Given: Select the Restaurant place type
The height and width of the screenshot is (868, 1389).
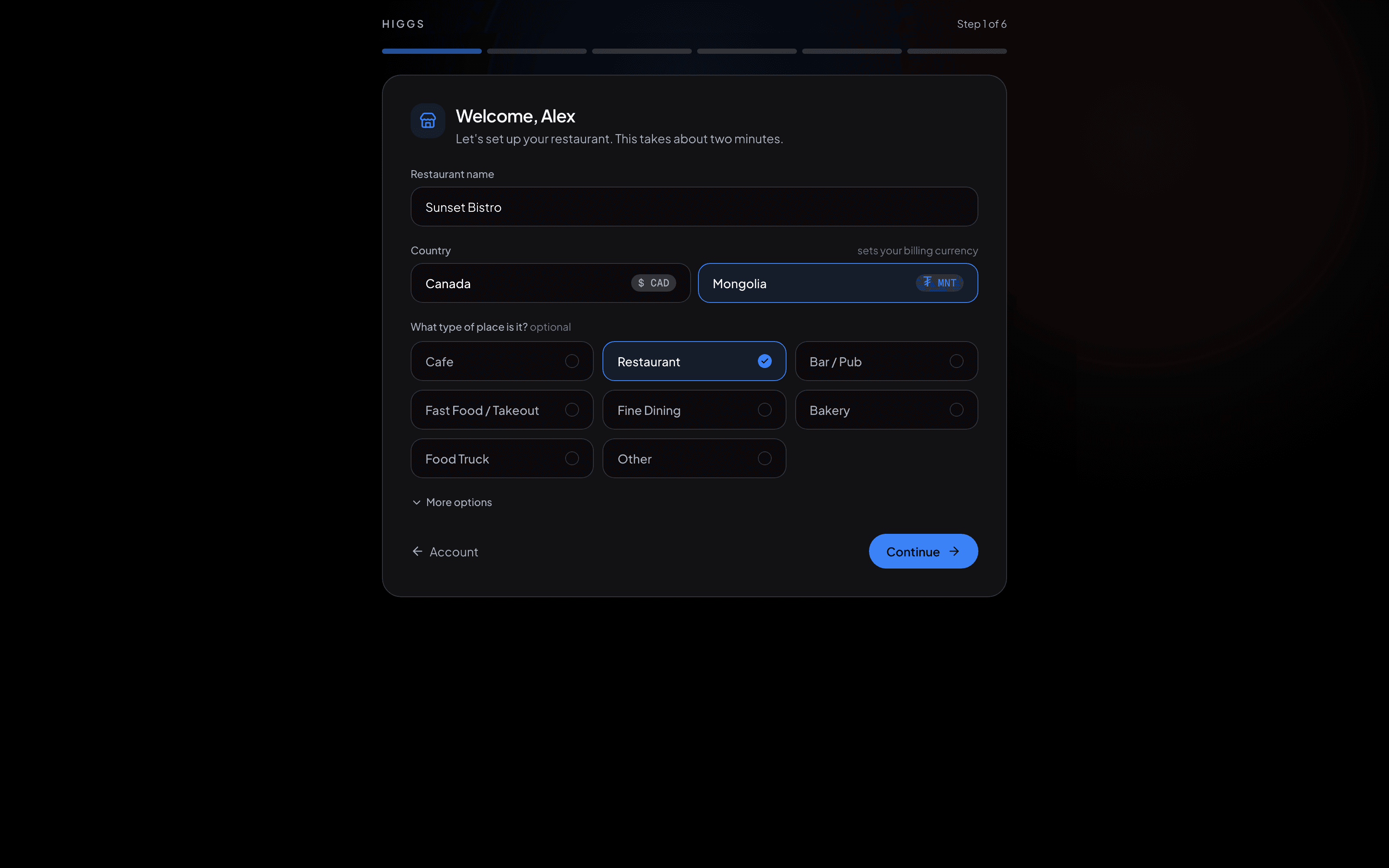Looking at the screenshot, I should pos(694,361).
